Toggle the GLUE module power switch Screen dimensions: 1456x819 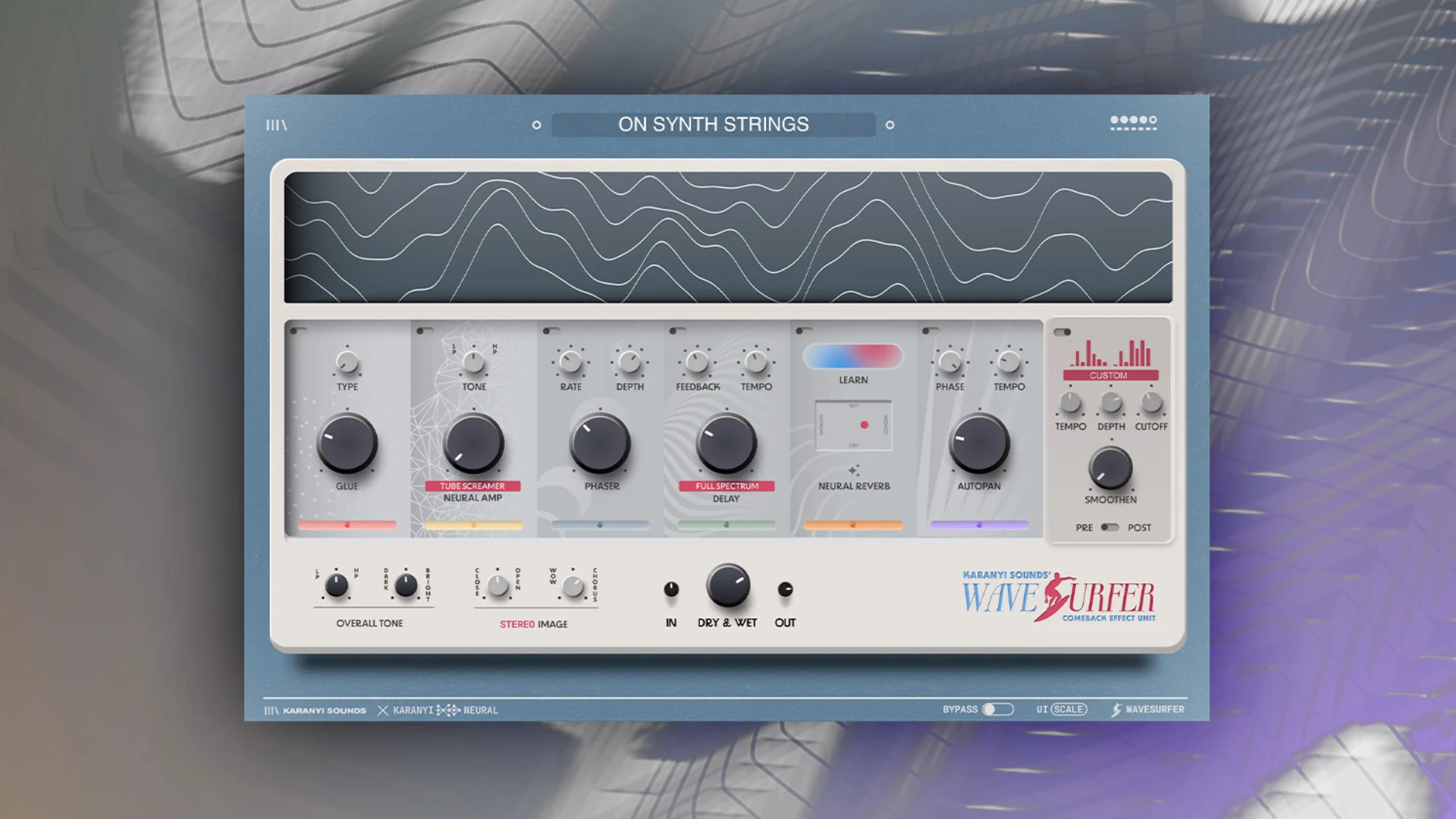click(x=298, y=331)
